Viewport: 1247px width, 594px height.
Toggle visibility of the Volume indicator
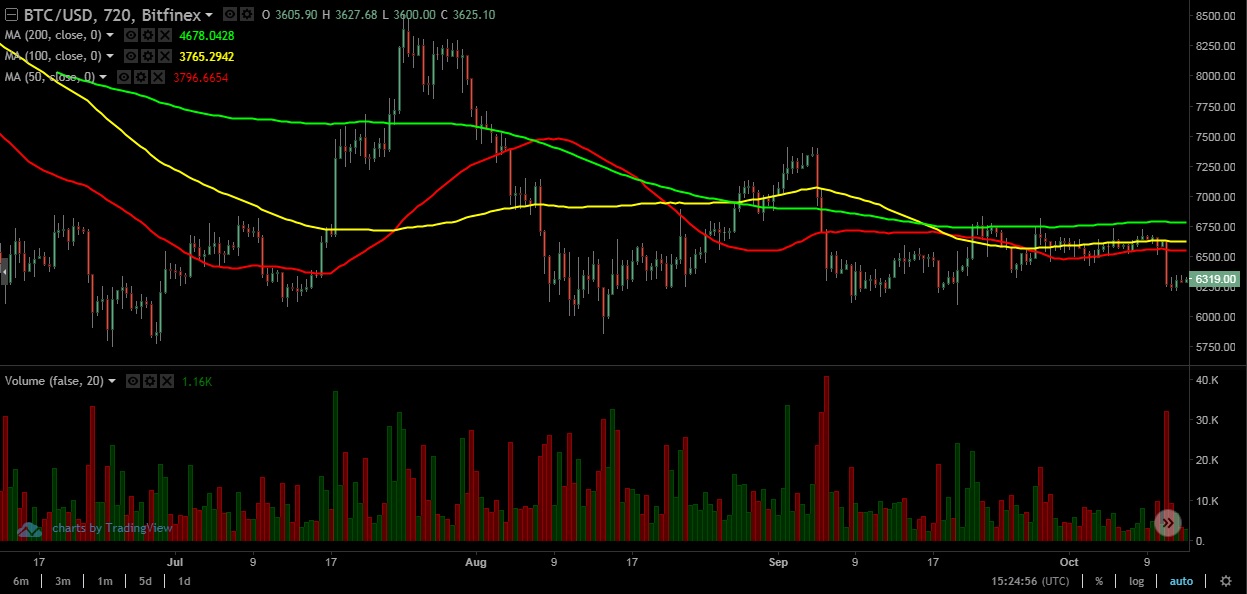click(x=133, y=382)
